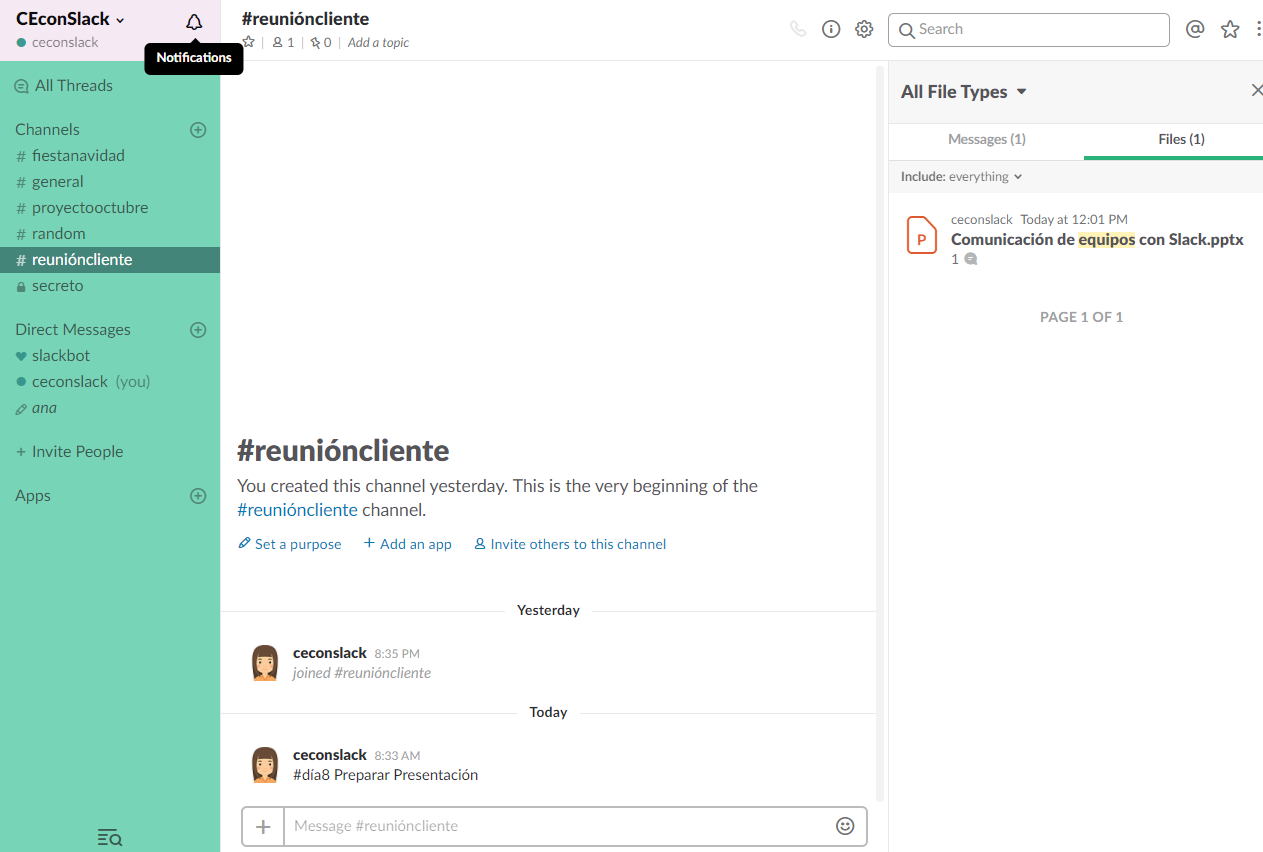Open channel settings gear
This screenshot has width=1263, height=852.
864,29
